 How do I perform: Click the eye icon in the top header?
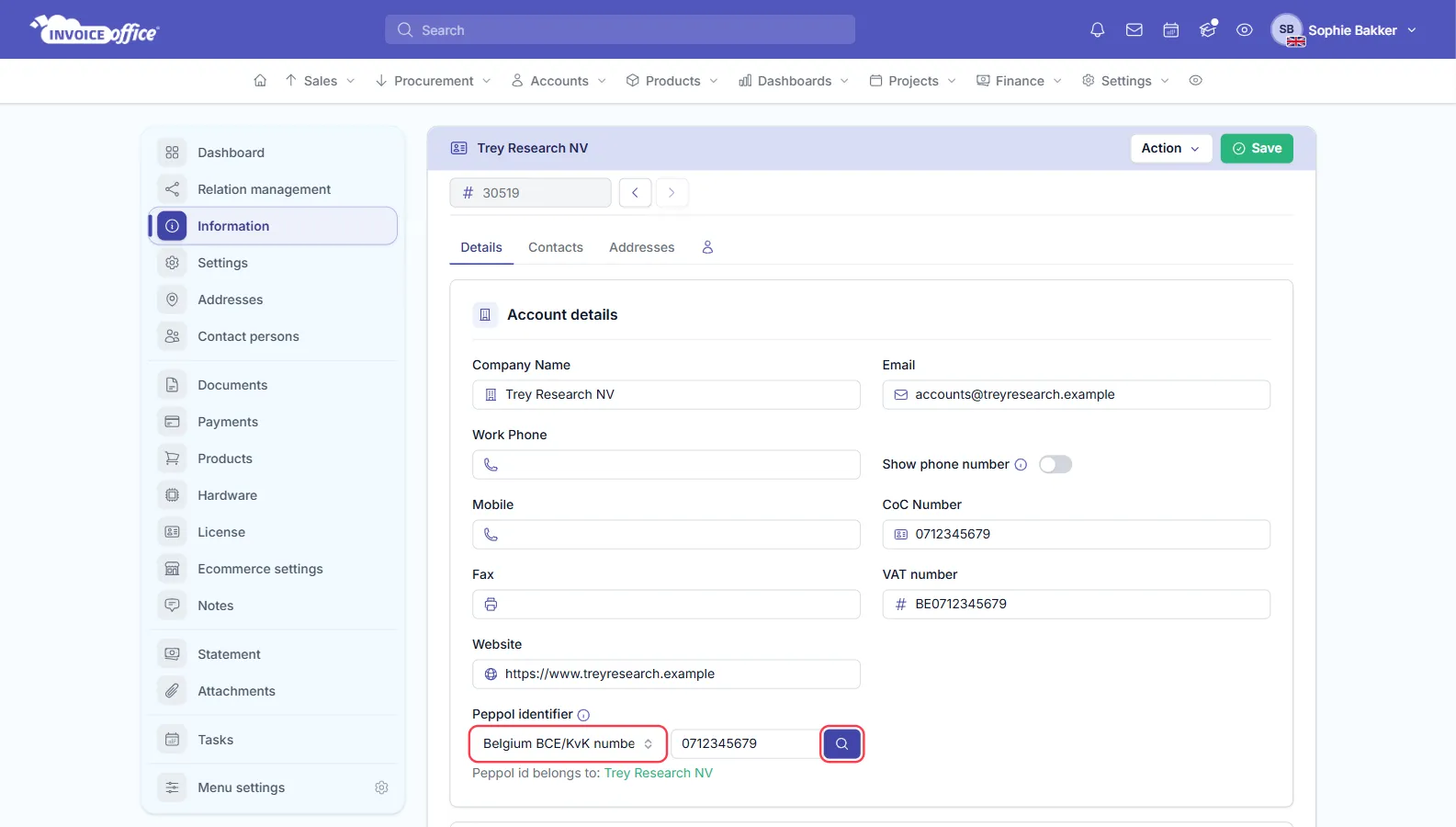pos(1245,30)
